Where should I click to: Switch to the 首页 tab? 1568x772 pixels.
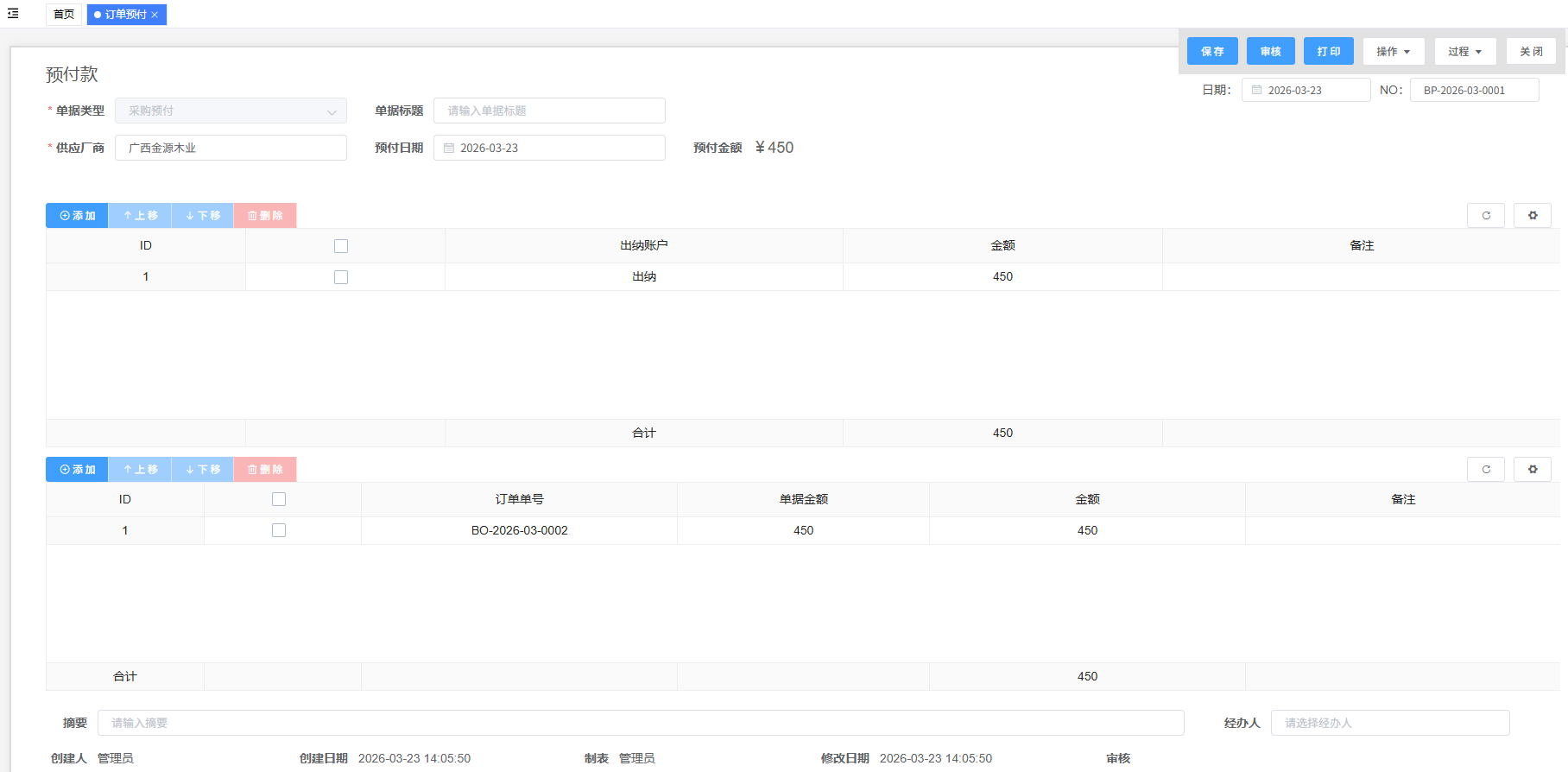64,15
